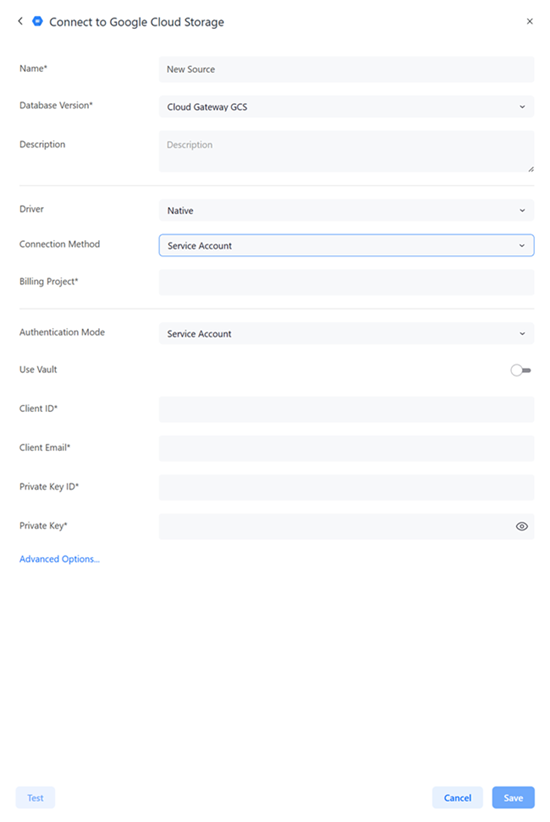The image size is (550, 822).
Task: Go back using the left arrow icon
Action: click(20, 21)
